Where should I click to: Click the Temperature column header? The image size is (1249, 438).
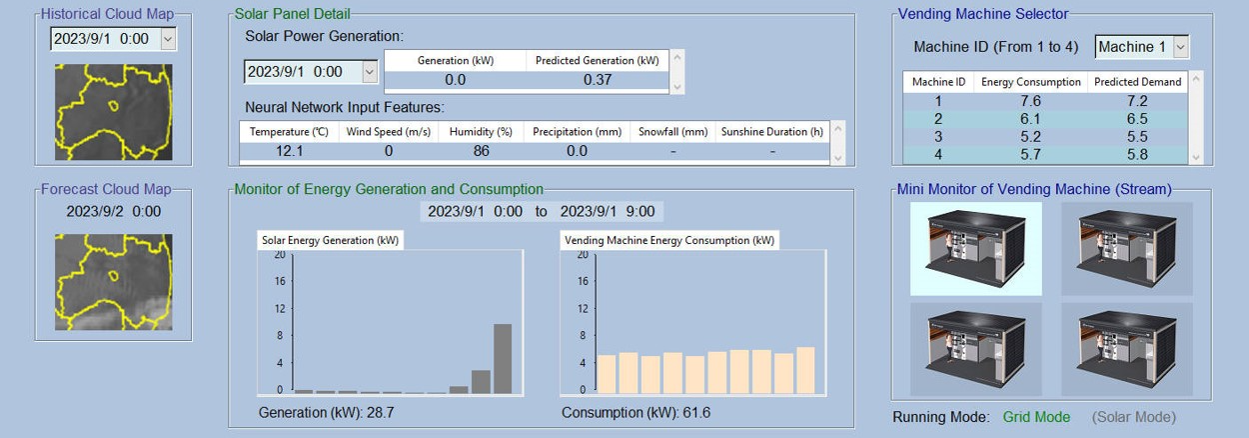289,132
